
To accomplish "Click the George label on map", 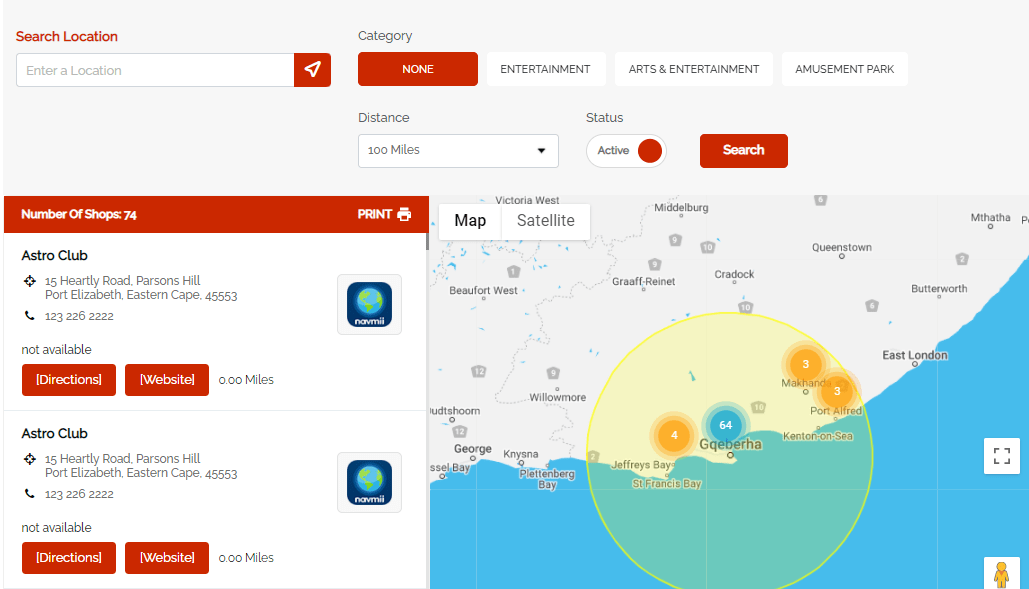I will click(472, 449).
